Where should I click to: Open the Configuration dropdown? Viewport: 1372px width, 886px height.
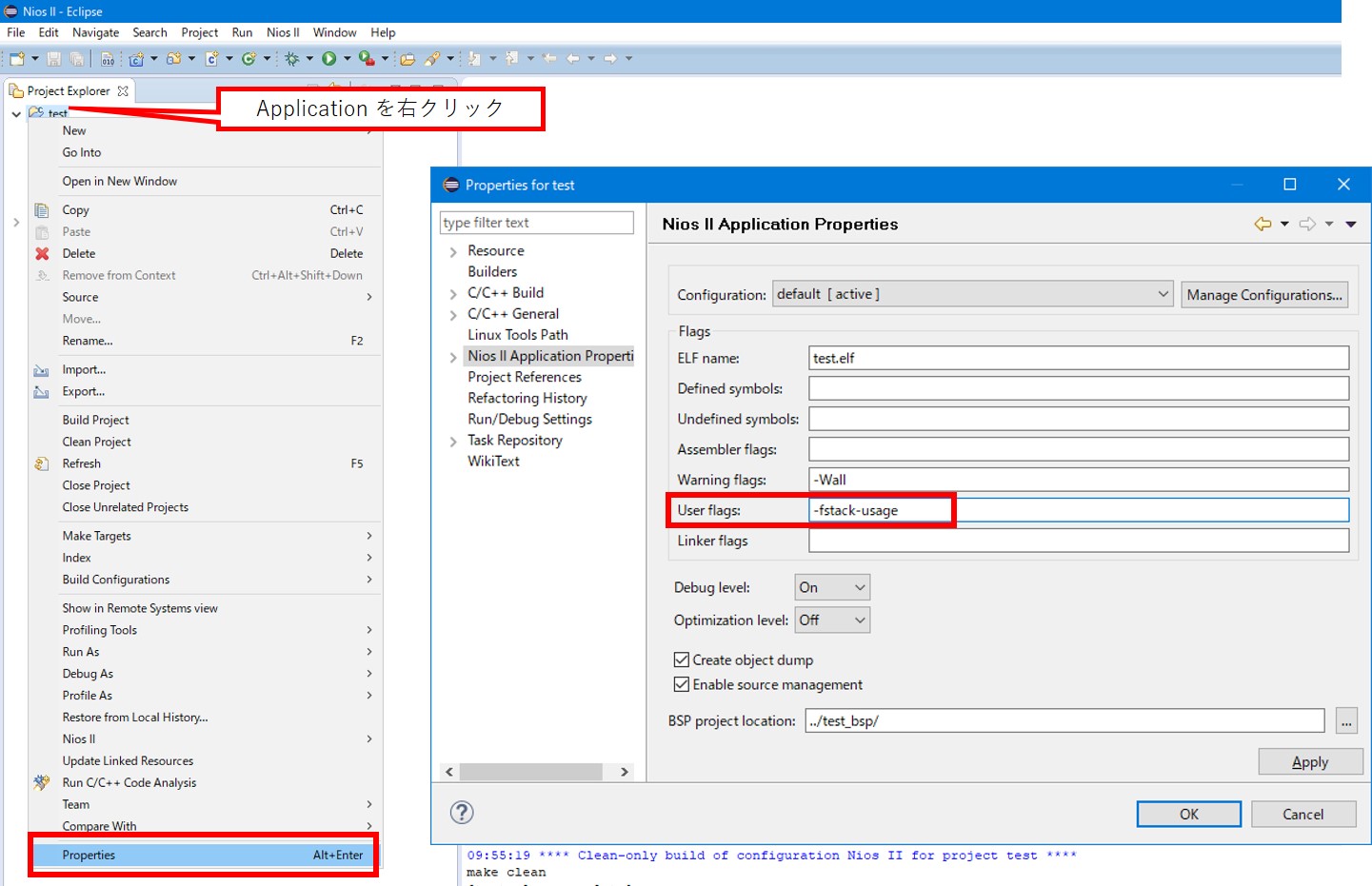pos(972,294)
